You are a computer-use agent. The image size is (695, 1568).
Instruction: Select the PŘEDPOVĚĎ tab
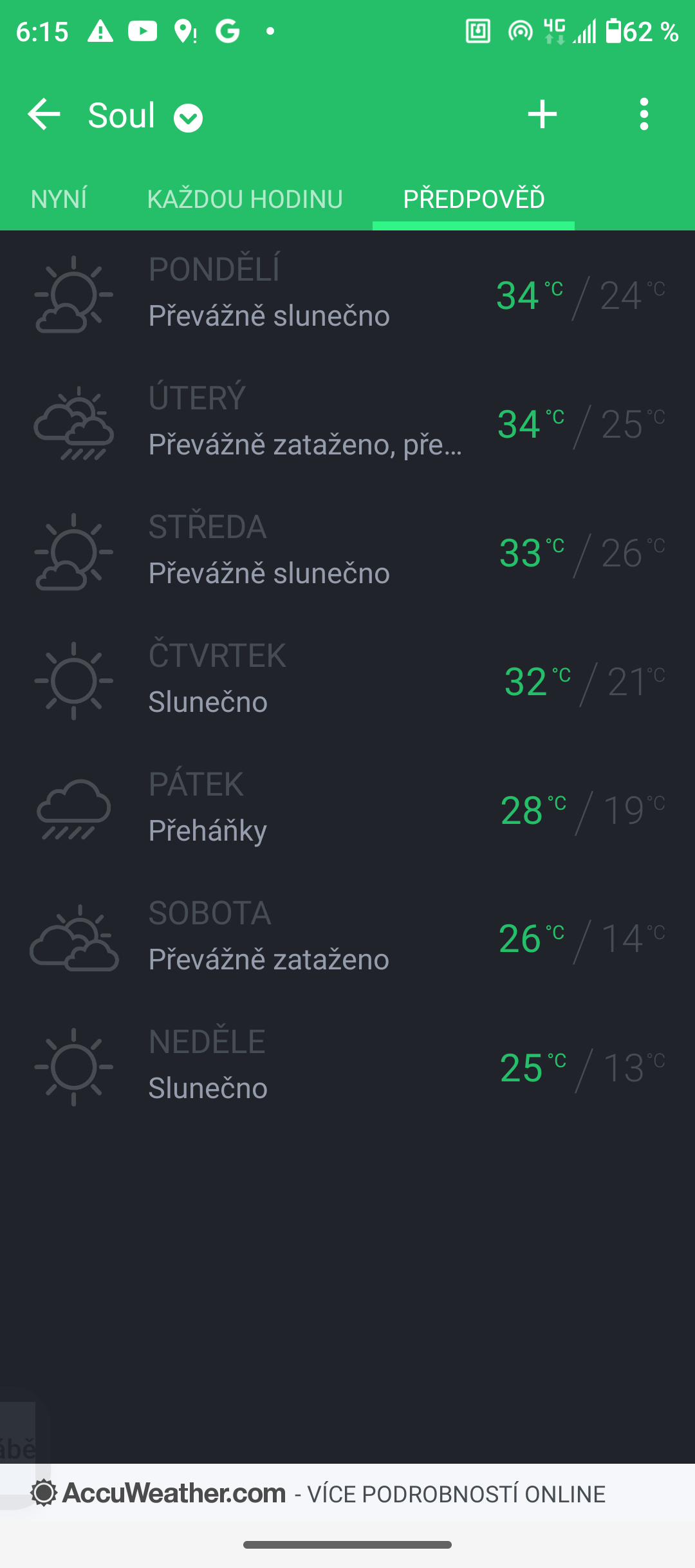click(x=474, y=200)
